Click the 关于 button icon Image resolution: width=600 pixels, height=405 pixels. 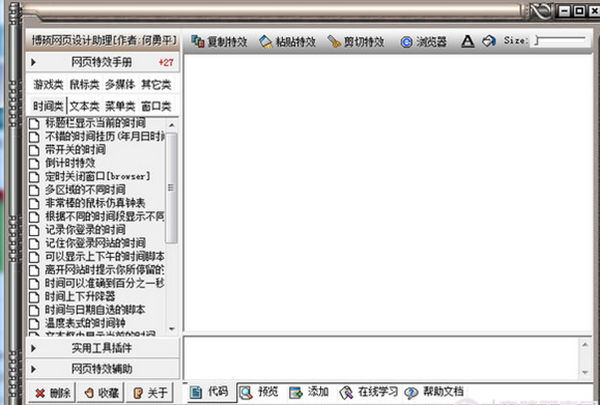(138, 393)
